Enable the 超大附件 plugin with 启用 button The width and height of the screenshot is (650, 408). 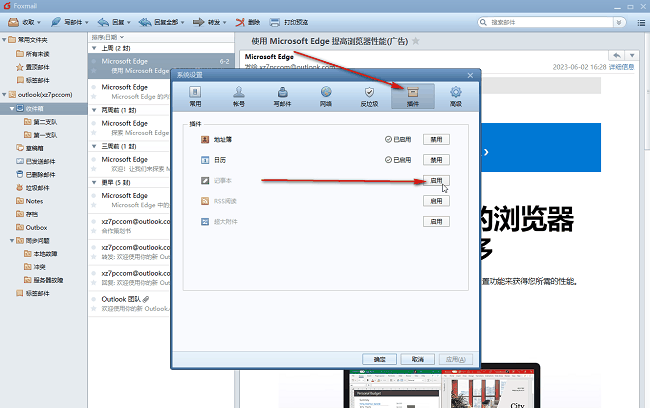point(436,222)
